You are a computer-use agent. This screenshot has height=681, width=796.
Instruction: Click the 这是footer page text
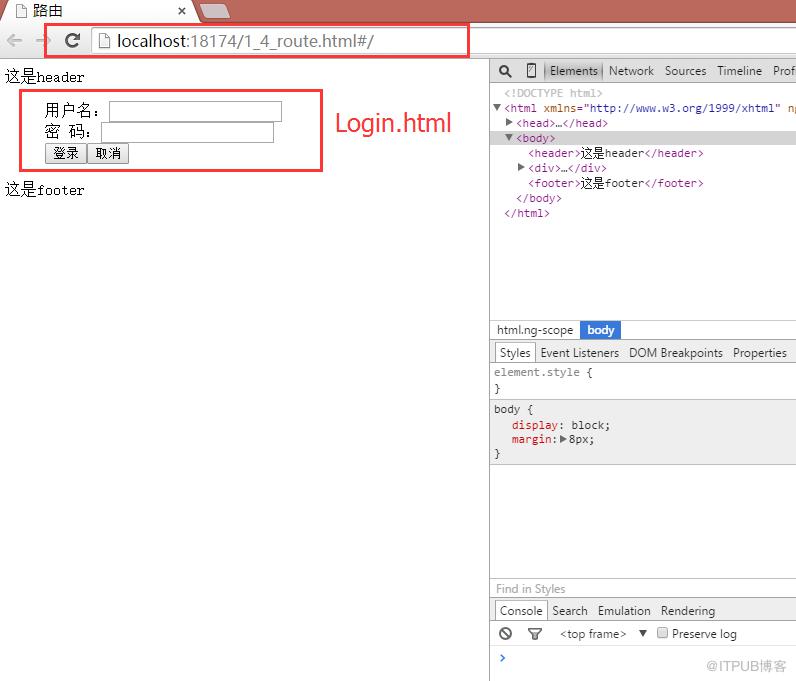[45, 190]
